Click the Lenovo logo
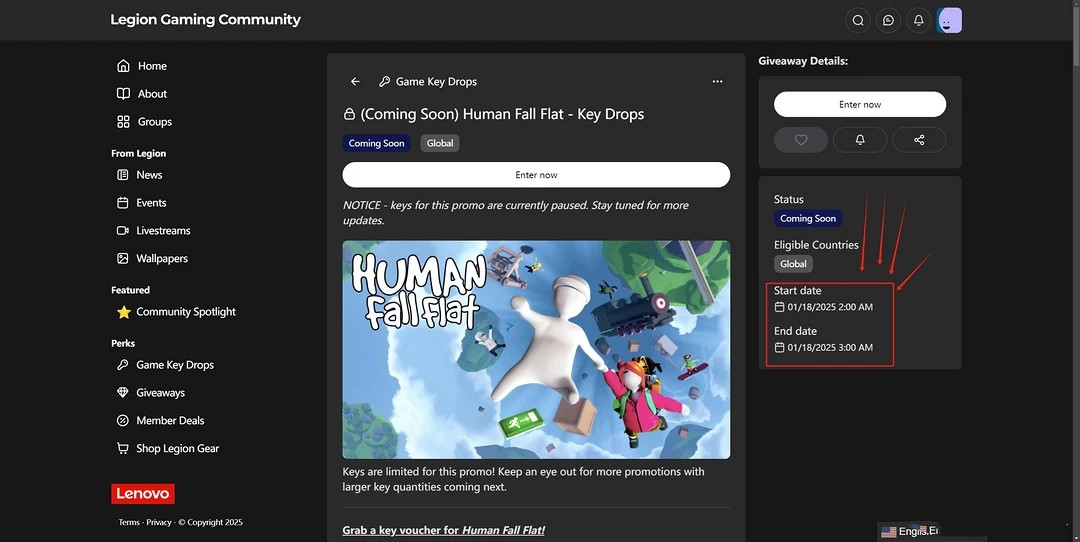Image resolution: width=1080 pixels, height=542 pixels. tap(143, 494)
